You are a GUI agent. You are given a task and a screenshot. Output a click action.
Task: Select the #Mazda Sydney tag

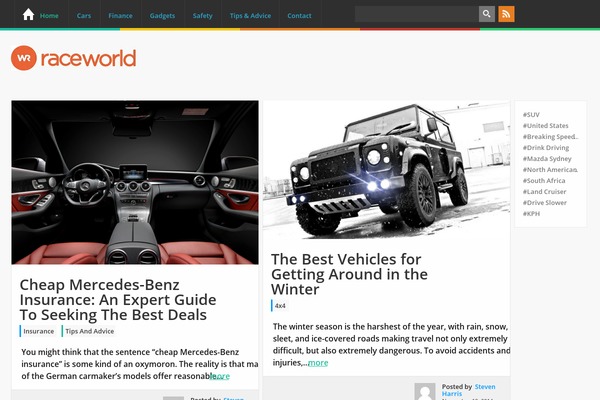(x=547, y=158)
